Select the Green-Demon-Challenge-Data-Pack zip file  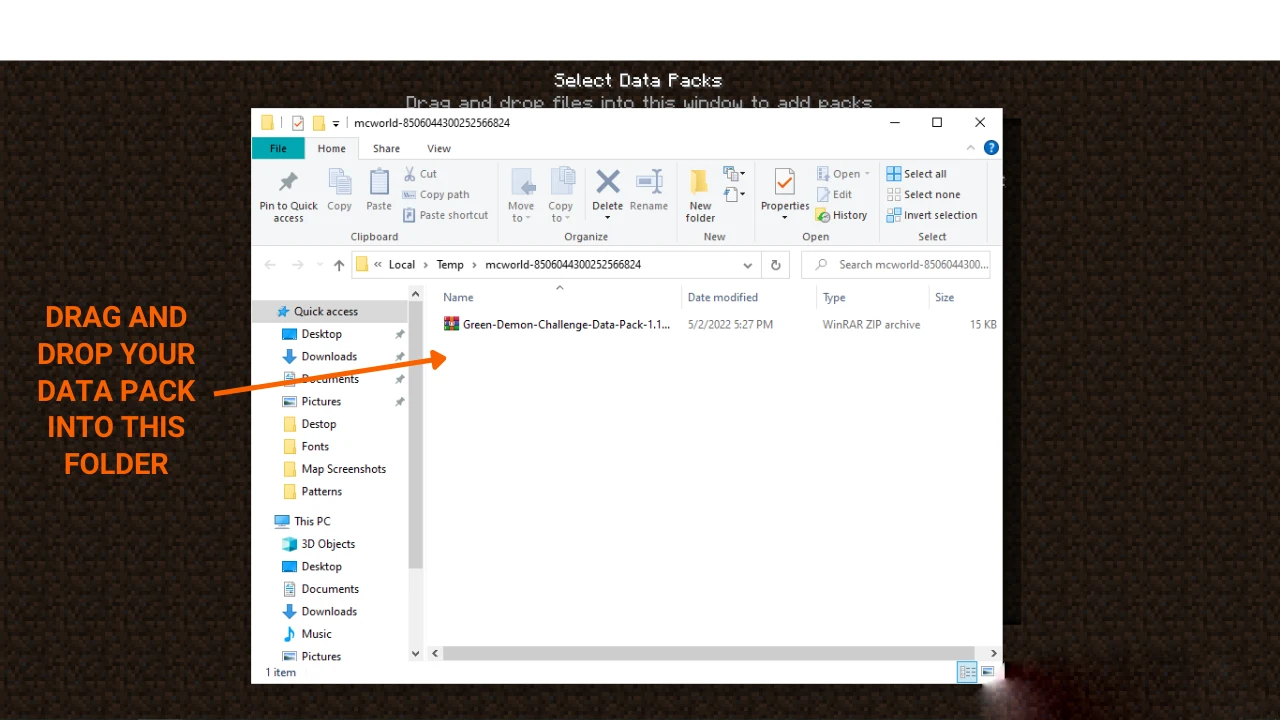coord(557,324)
